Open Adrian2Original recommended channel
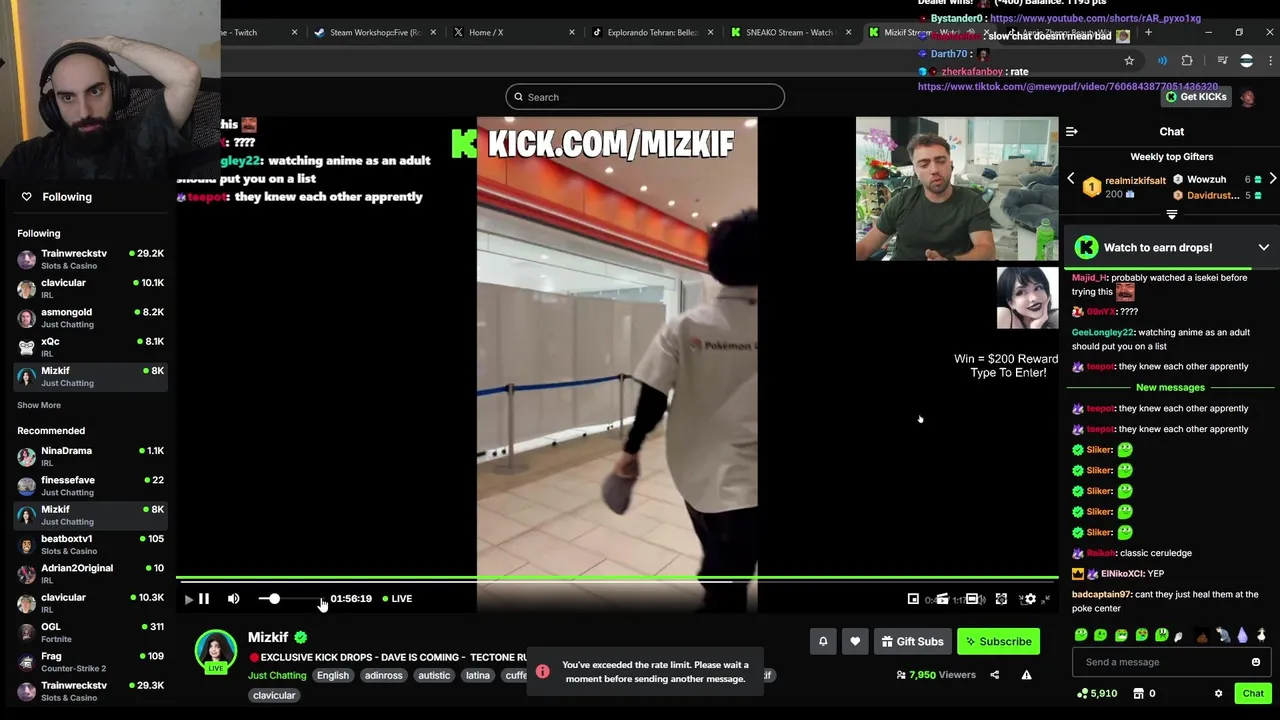 coord(90,574)
